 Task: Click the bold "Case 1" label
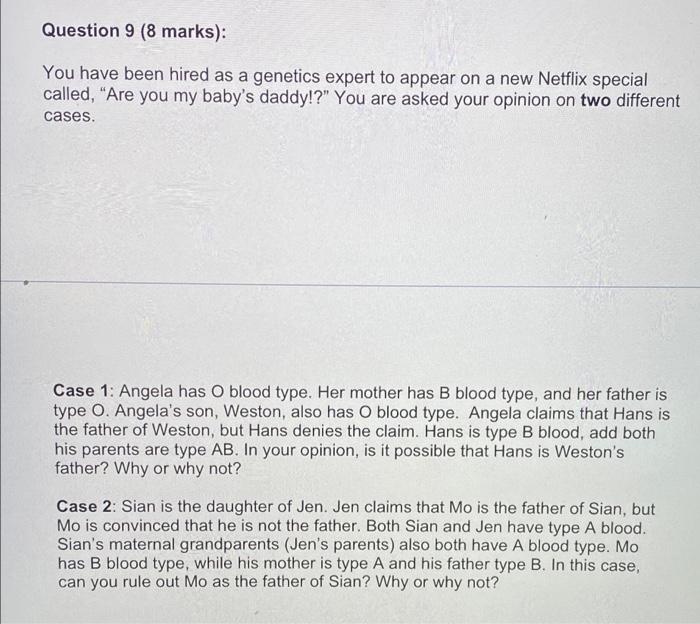click(80, 391)
